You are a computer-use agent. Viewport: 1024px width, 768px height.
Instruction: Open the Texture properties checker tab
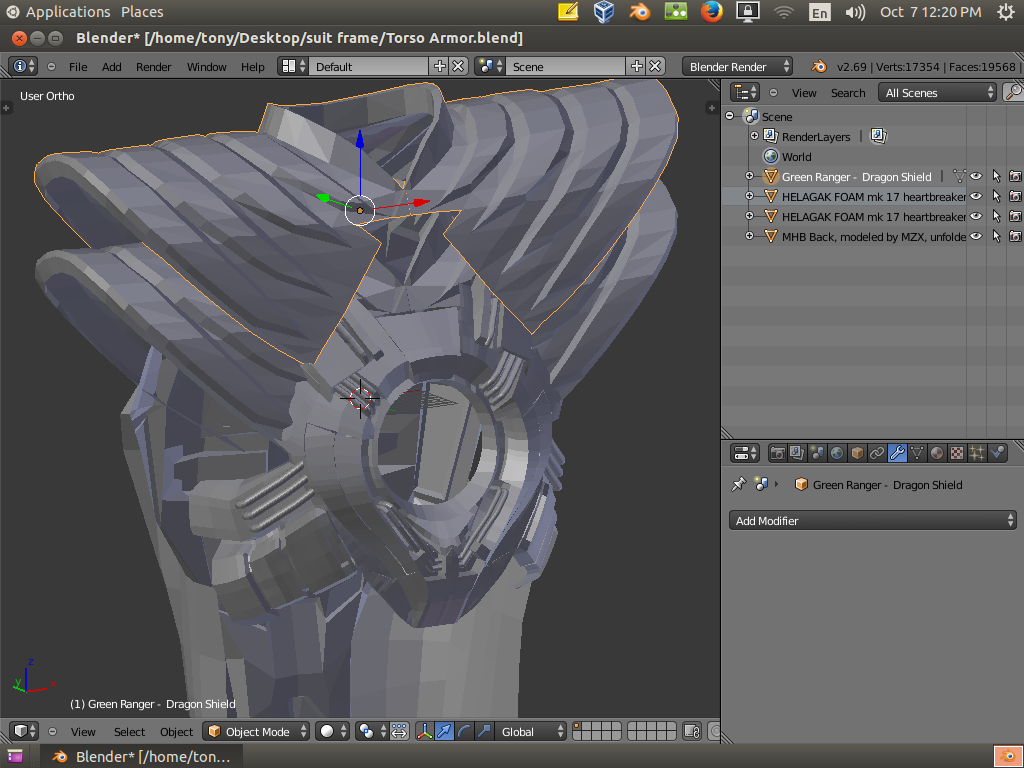(957, 453)
